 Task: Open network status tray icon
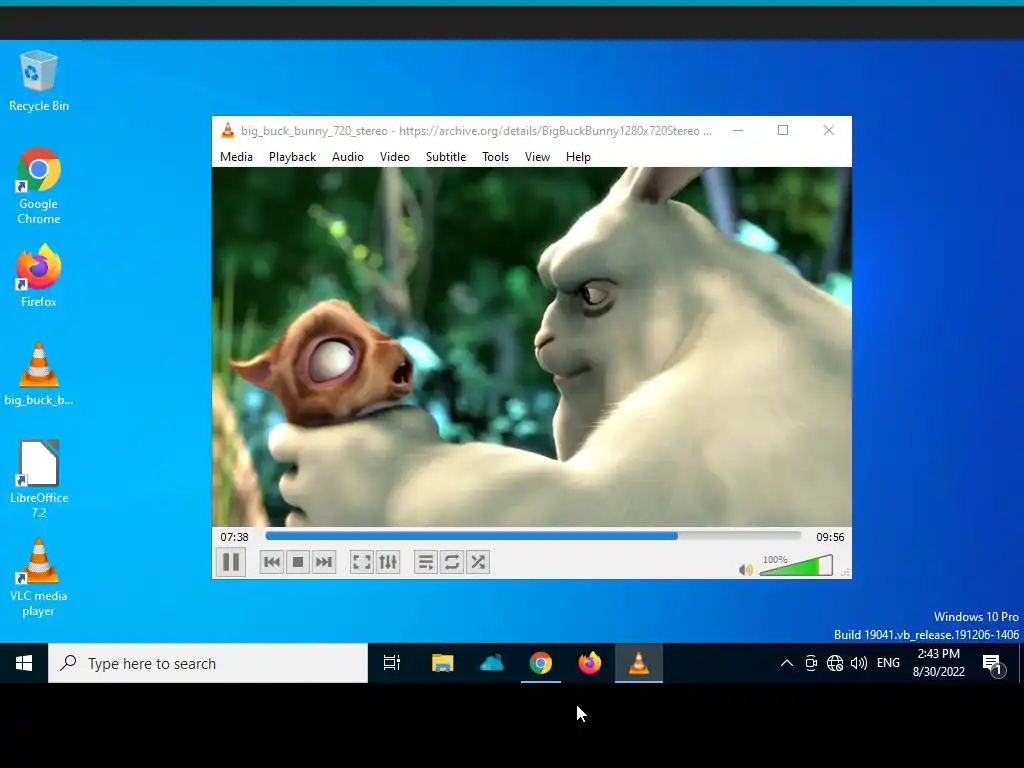835,664
